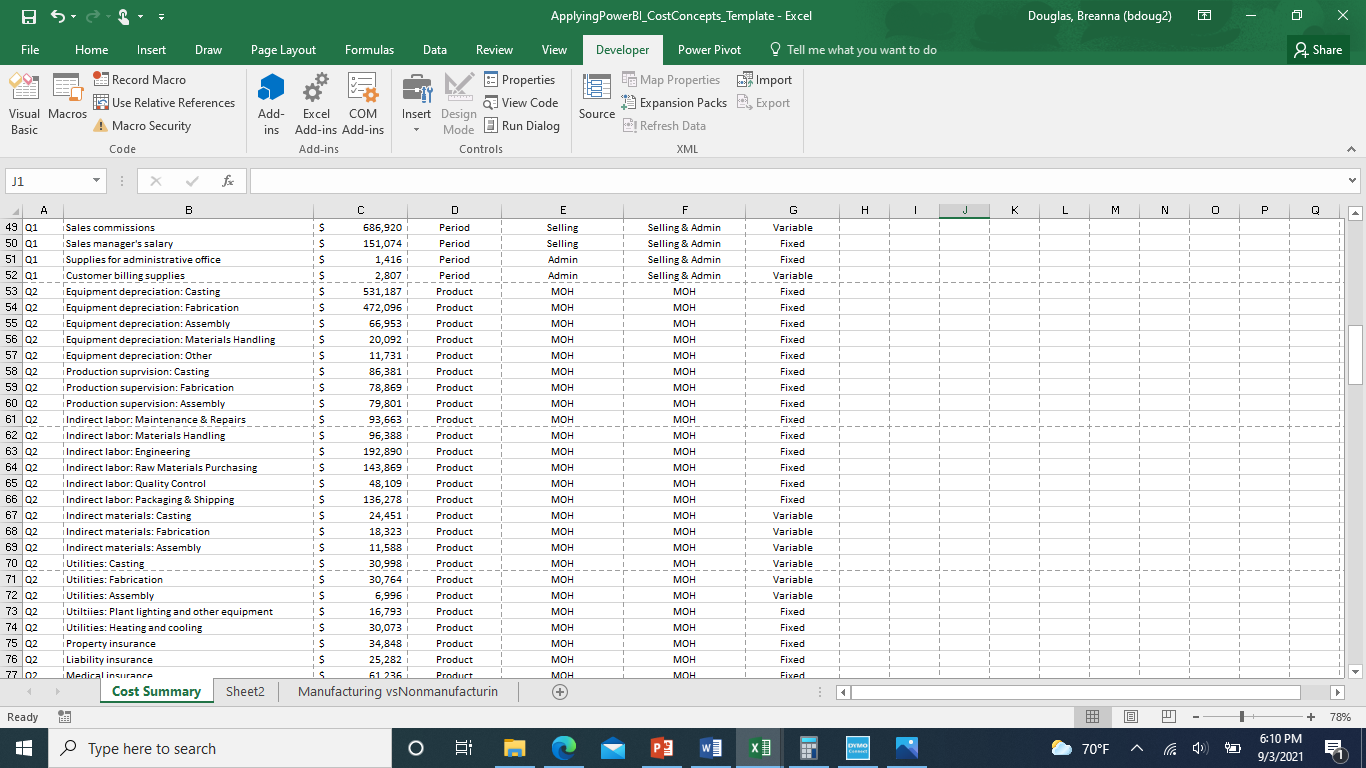Click the Macros icon

[x=66, y=102]
